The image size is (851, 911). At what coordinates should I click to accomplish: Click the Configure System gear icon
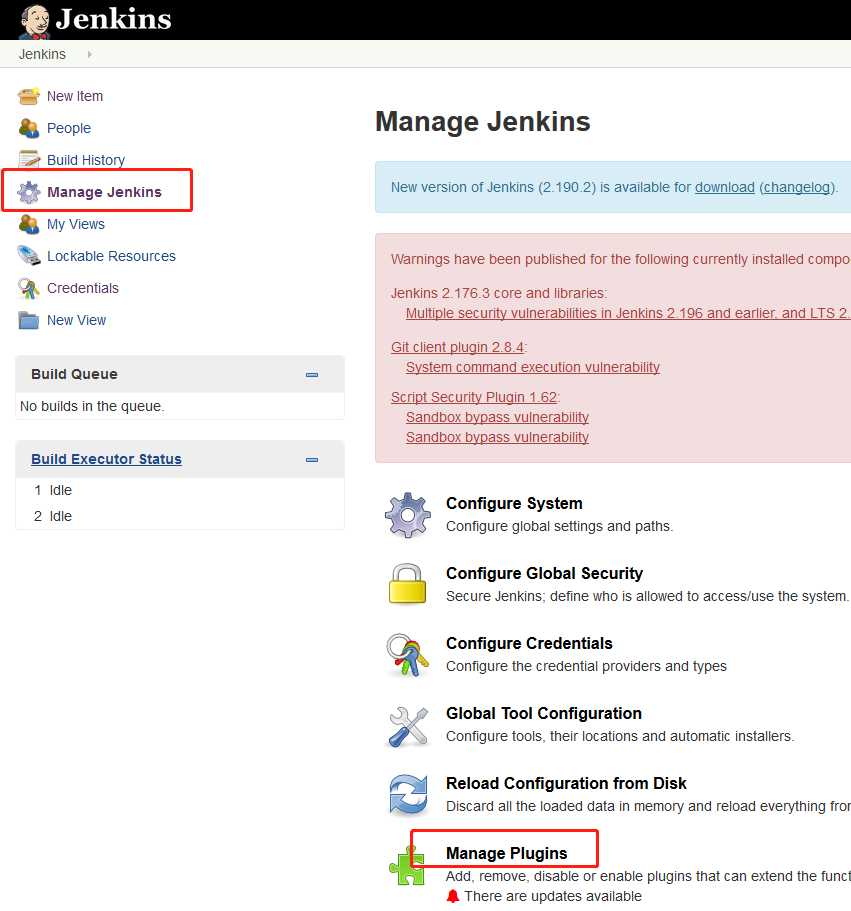[x=408, y=515]
